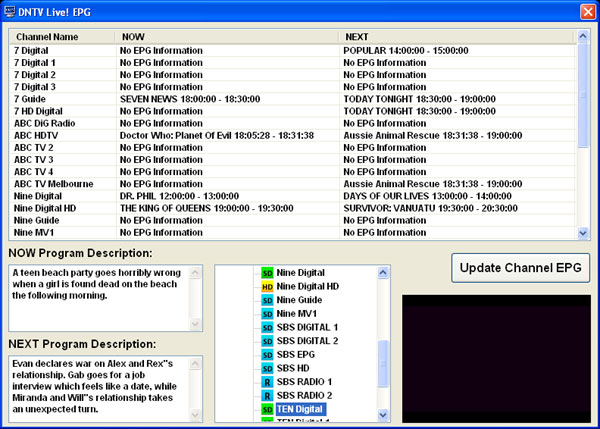Select SBS DIGITAL 2 in the channel tree
This screenshot has width=600, height=429.
[307, 341]
